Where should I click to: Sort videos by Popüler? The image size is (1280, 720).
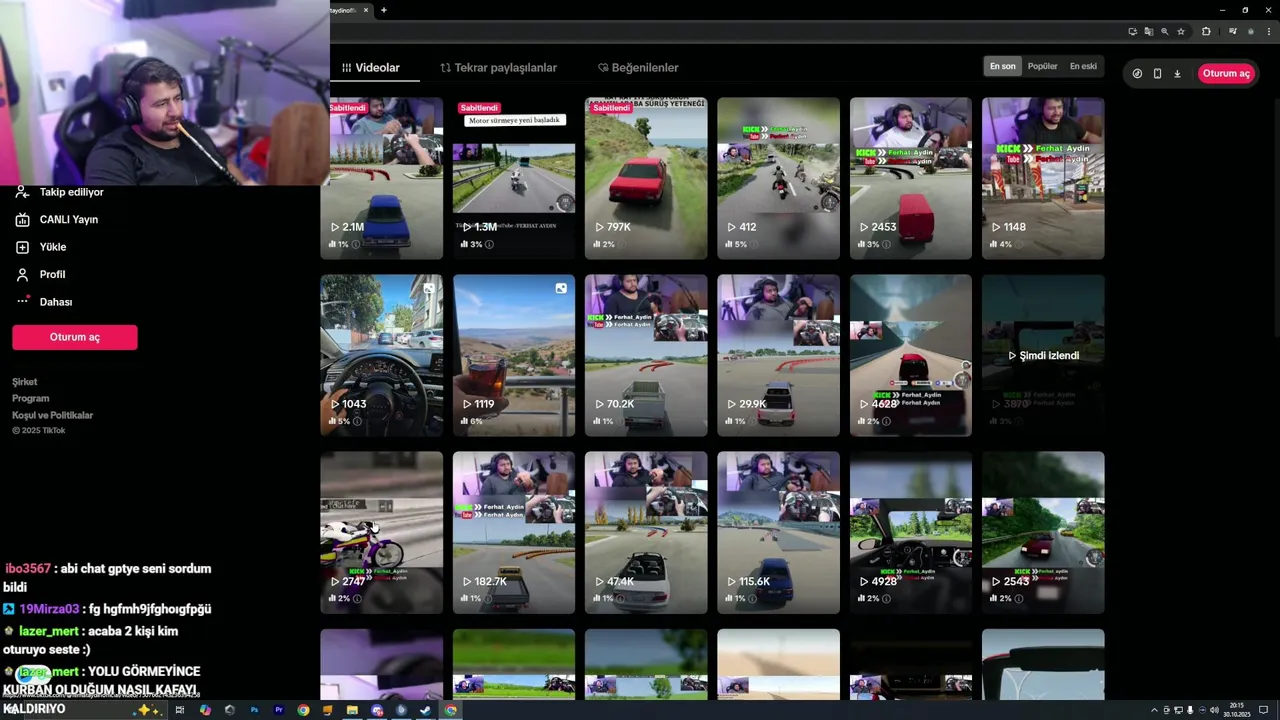pyautogui.click(x=1043, y=67)
